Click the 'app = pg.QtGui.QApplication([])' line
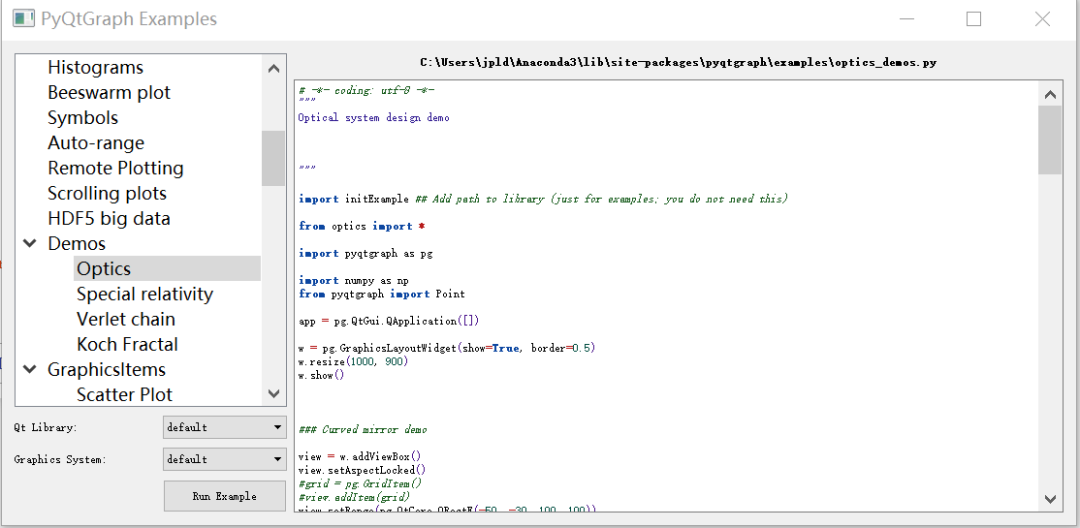Image resolution: width=1080 pixels, height=528 pixels. [388, 321]
